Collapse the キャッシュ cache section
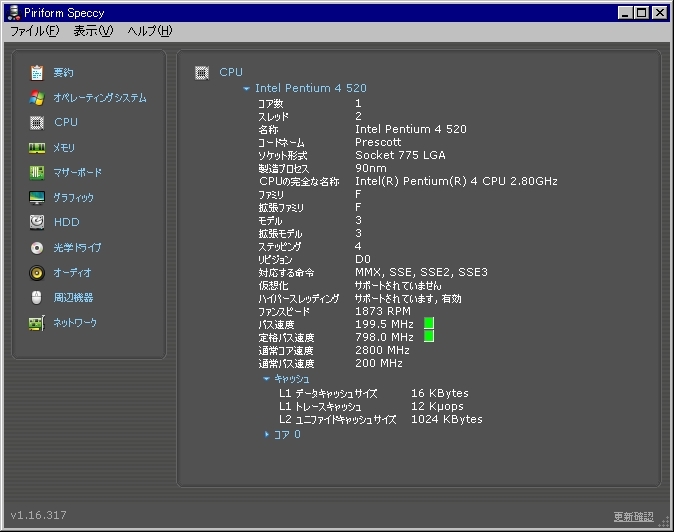Image resolution: width=674 pixels, height=532 pixels. (x=266, y=379)
